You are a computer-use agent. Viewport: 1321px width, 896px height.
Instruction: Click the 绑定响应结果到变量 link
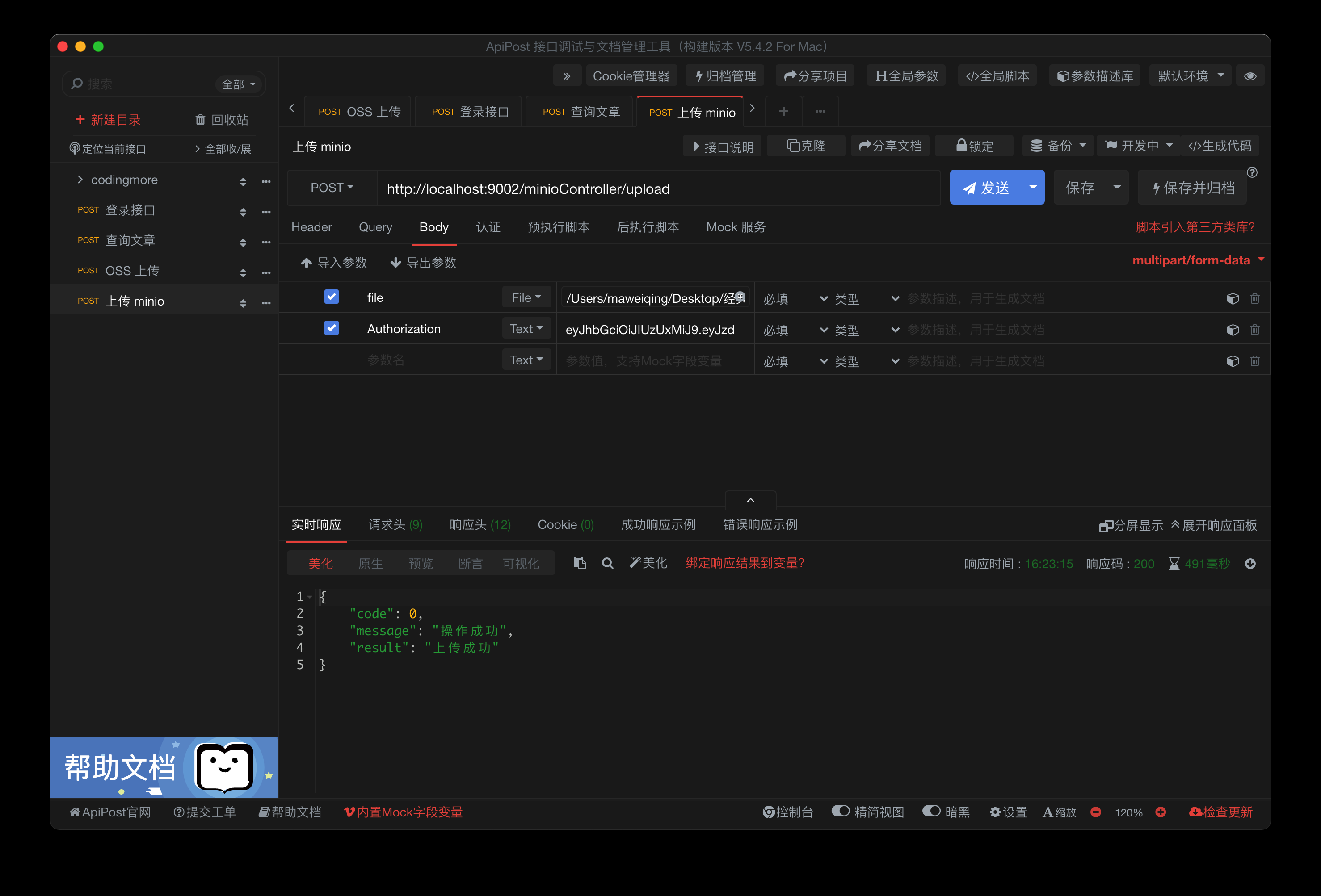click(745, 563)
